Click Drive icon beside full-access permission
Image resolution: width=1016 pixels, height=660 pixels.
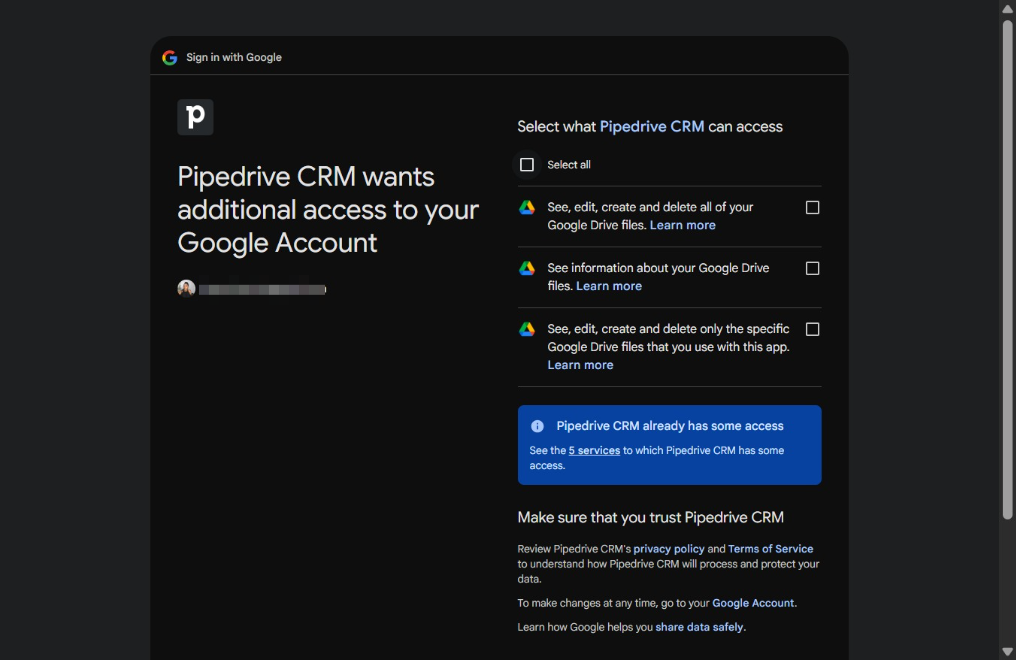527,207
